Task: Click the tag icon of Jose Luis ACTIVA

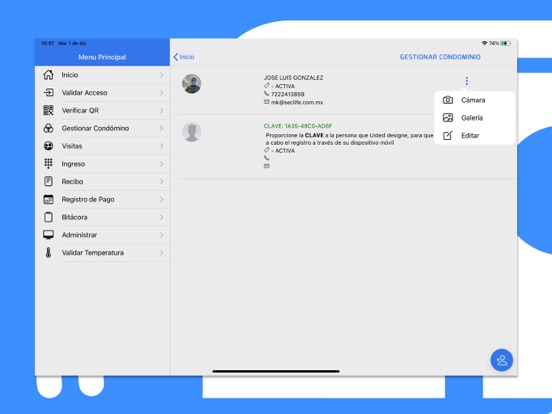Action: [266, 86]
